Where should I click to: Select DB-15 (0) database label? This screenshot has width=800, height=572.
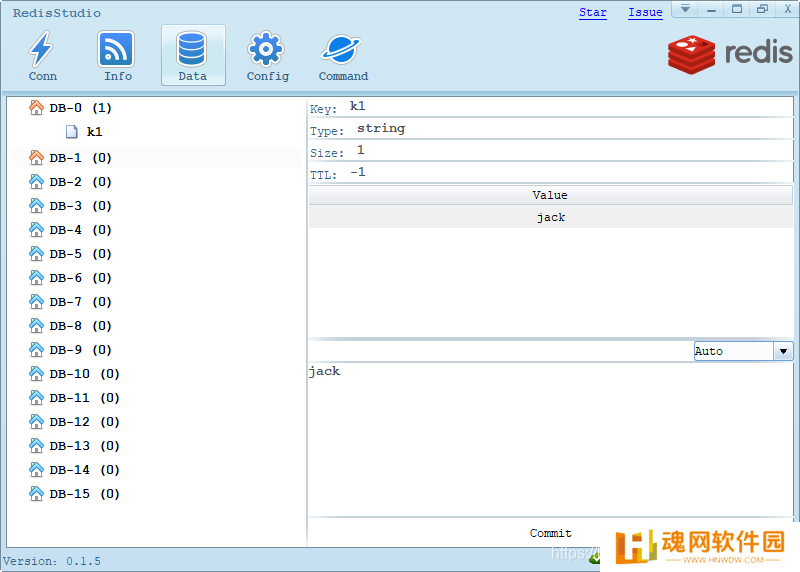pyautogui.click(x=84, y=493)
